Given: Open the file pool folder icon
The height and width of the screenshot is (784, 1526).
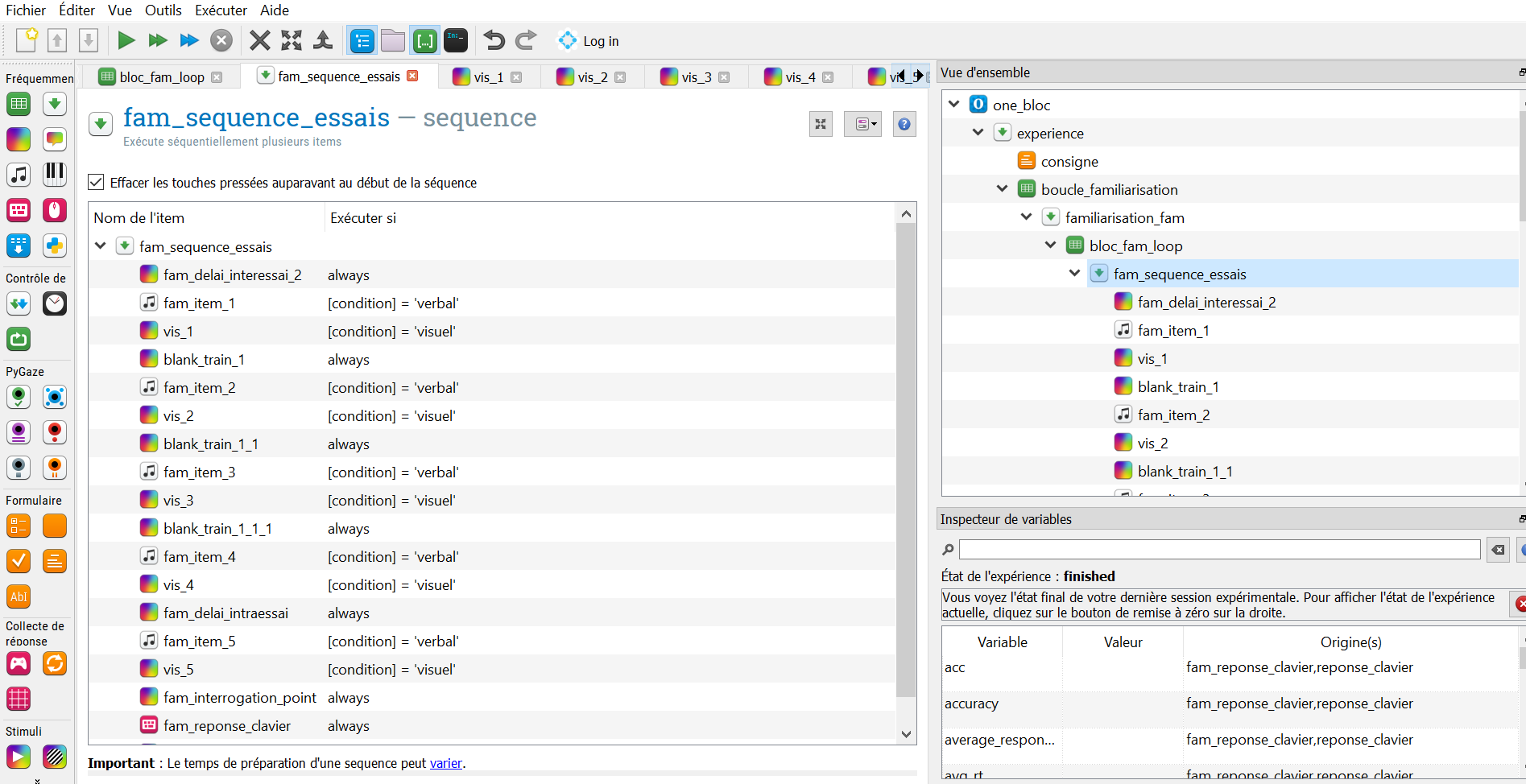Looking at the screenshot, I should [393, 40].
